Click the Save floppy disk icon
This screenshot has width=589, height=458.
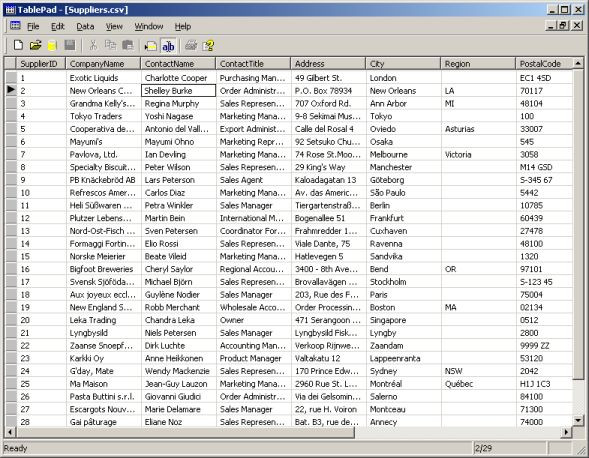pos(70,45)
